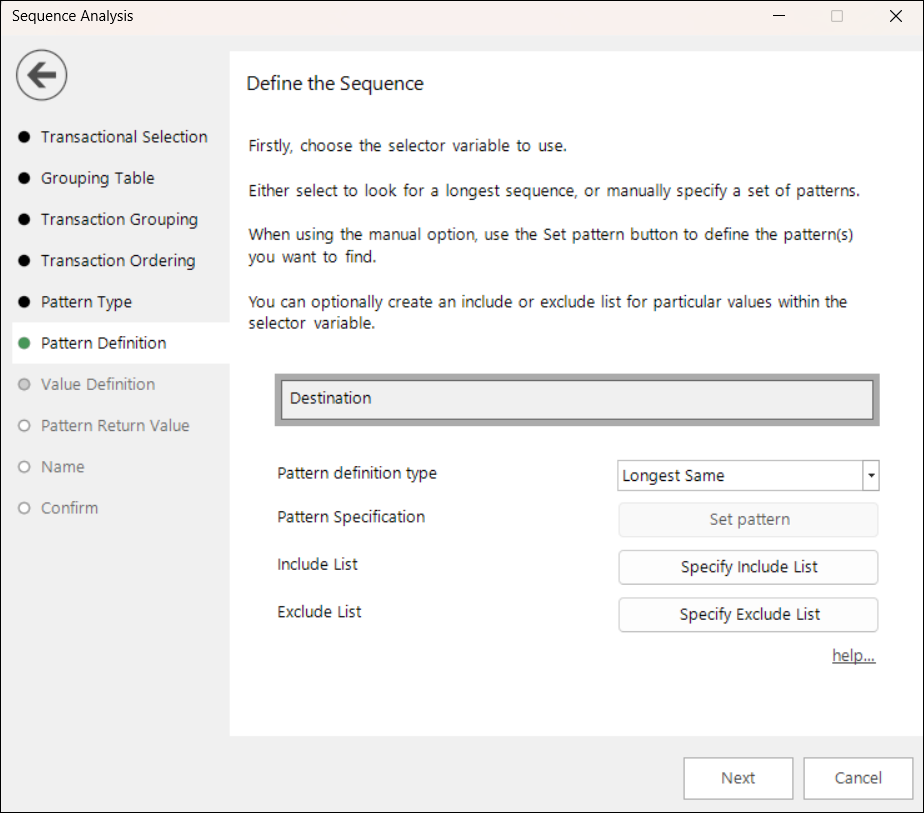Click the Exclude List label
Image resolution: width=924 pixels, height=813 pixels.
319,612
